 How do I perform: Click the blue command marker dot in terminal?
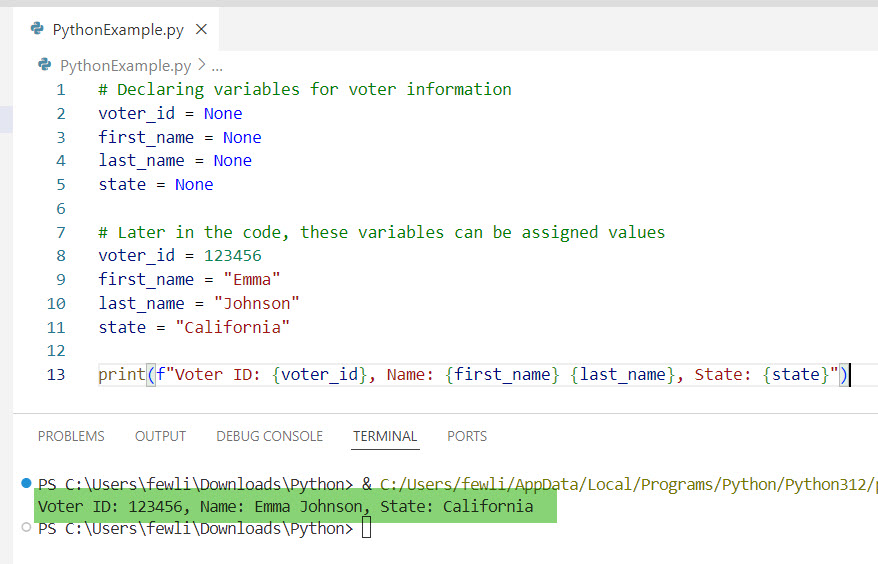click(x=26, y=483)
